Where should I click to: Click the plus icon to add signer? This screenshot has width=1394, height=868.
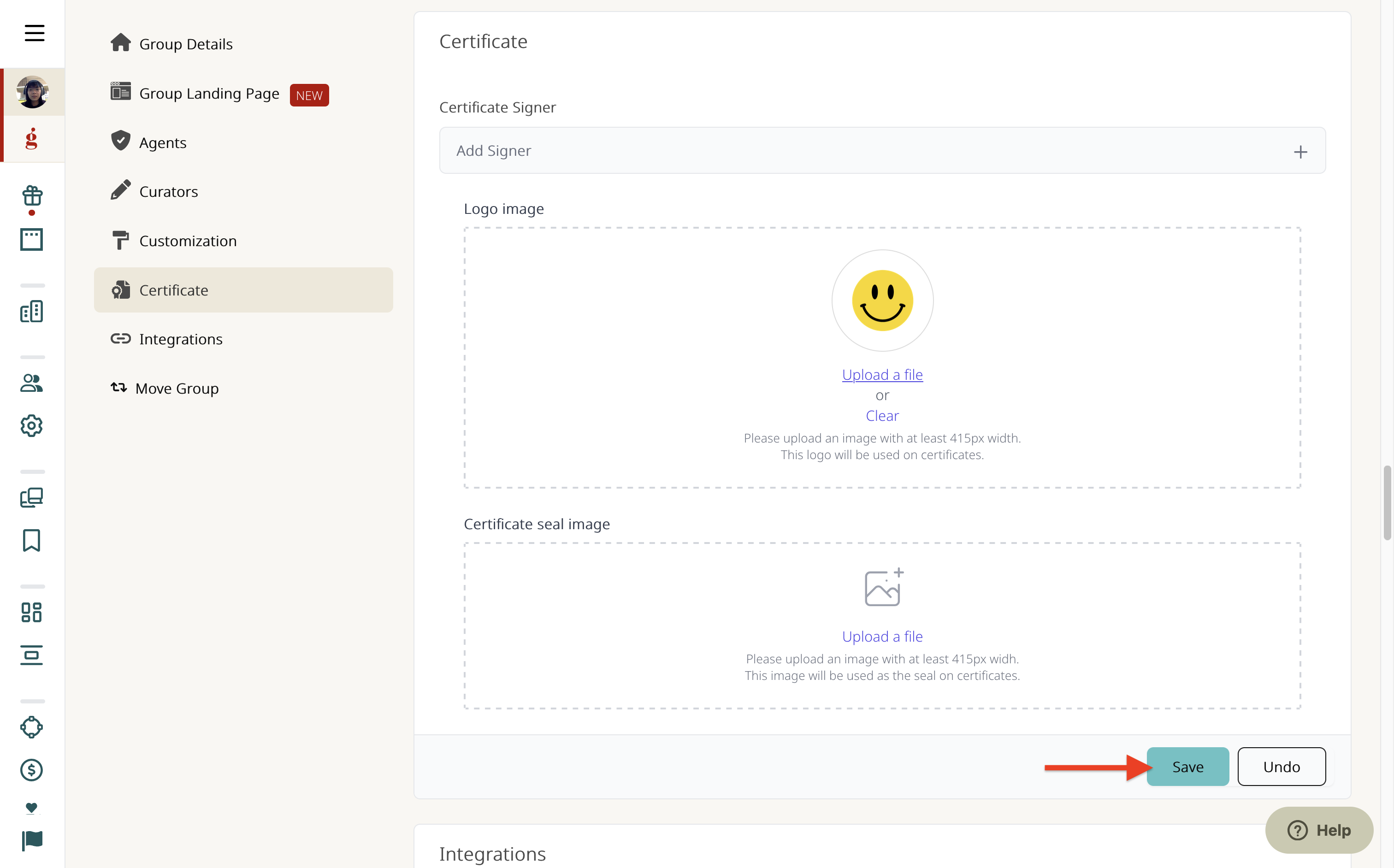tap(1300, 152)
